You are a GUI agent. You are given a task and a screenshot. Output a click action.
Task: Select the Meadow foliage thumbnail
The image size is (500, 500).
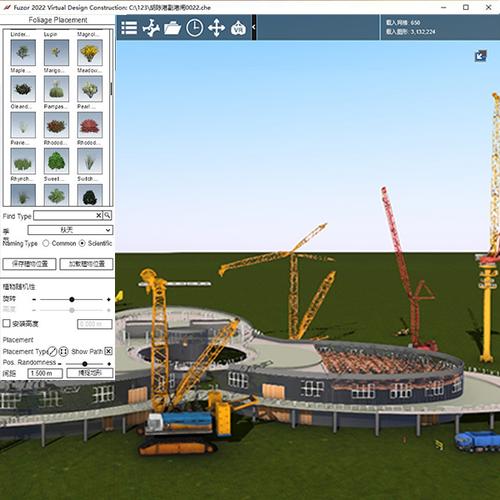tap(90, 89)
